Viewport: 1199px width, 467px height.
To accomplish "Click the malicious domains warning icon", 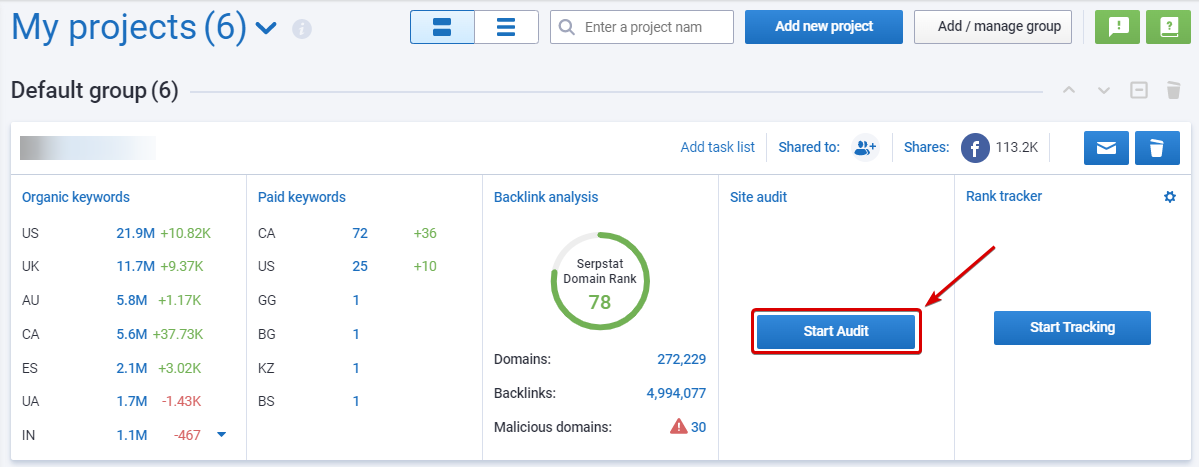I will click(x=679, y=427).
